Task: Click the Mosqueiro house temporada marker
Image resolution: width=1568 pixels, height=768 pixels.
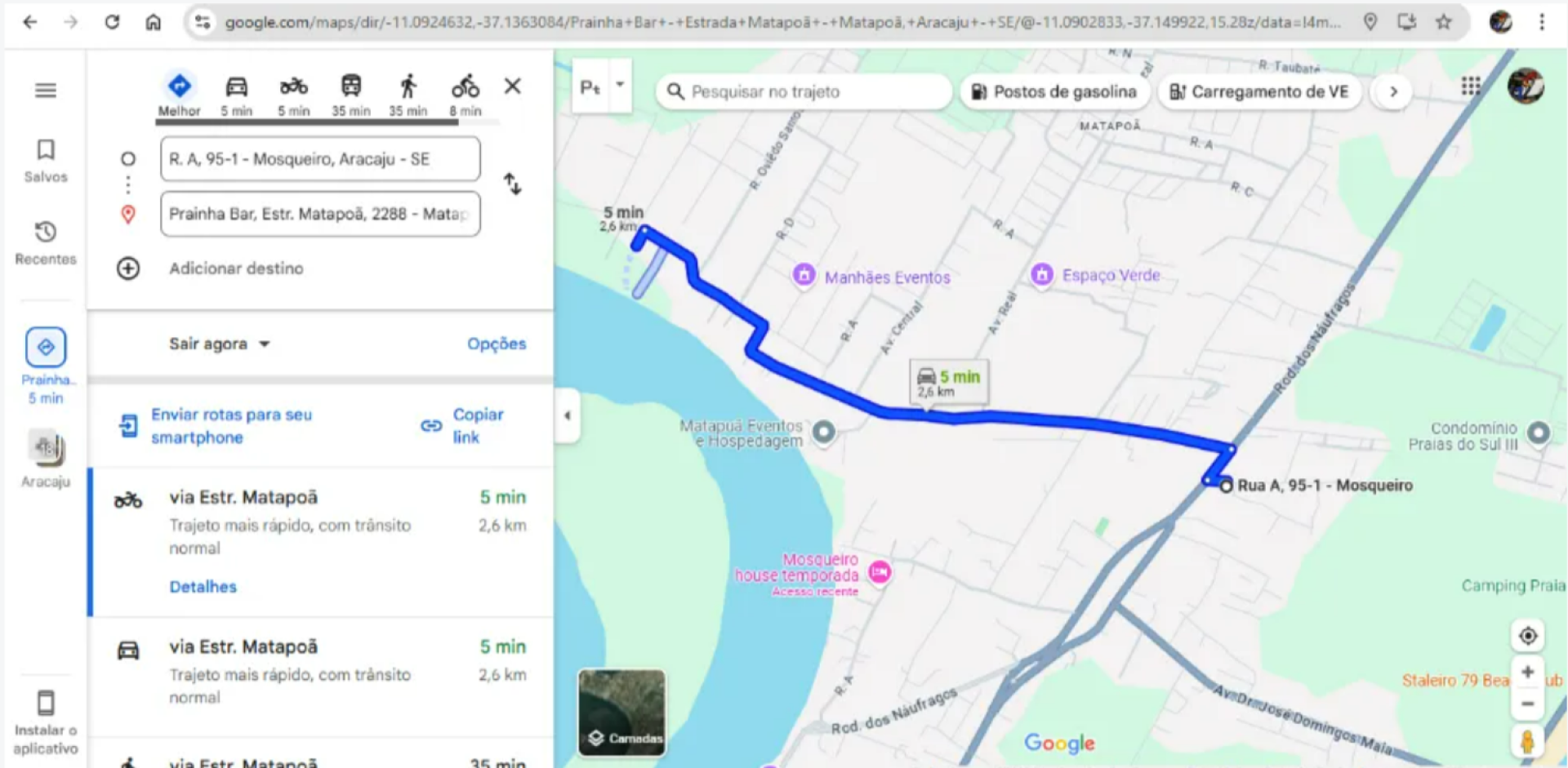Action: click(x=880, y=572)
